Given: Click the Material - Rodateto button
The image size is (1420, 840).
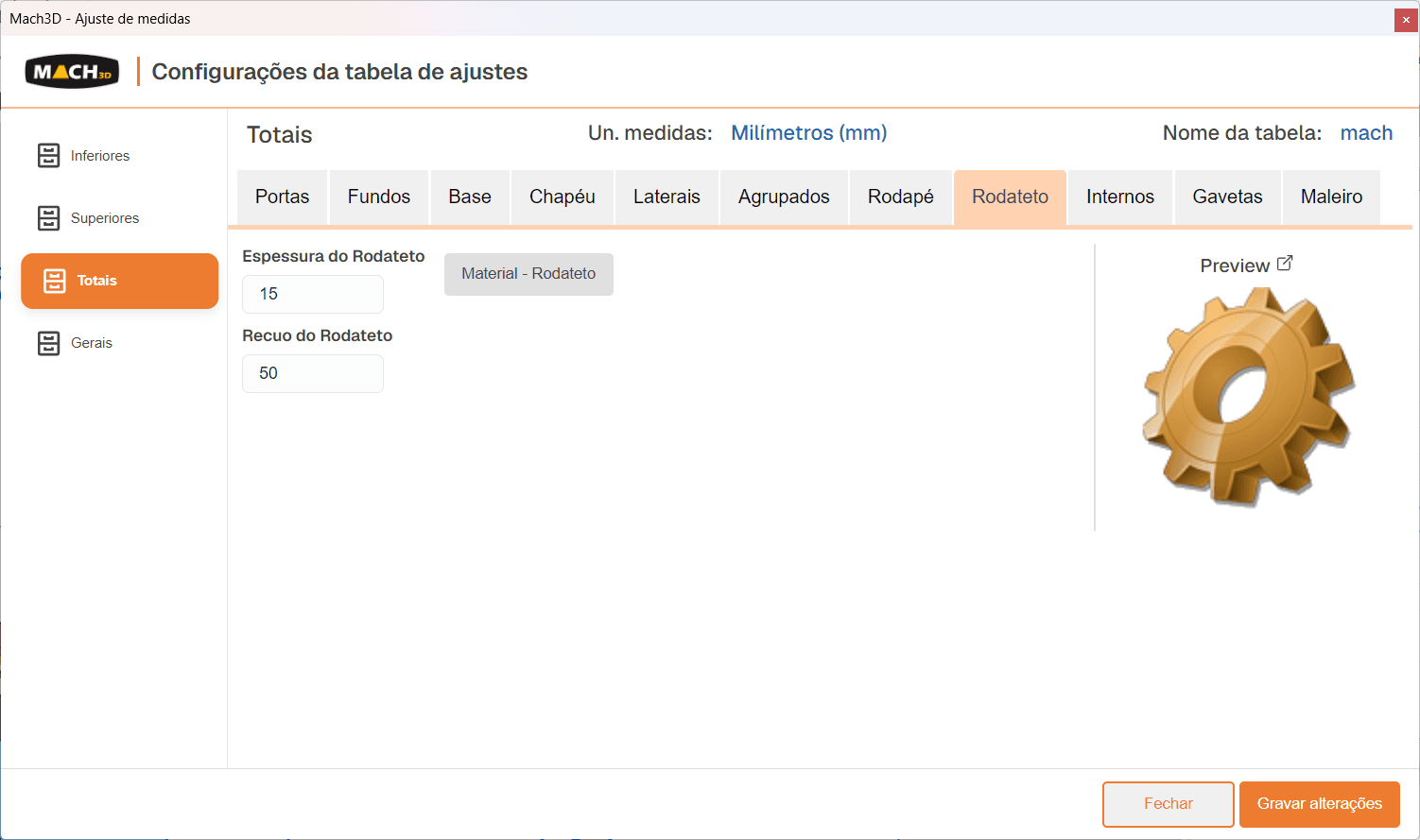Looking at the screenshot, I should [x=528, y=274].
